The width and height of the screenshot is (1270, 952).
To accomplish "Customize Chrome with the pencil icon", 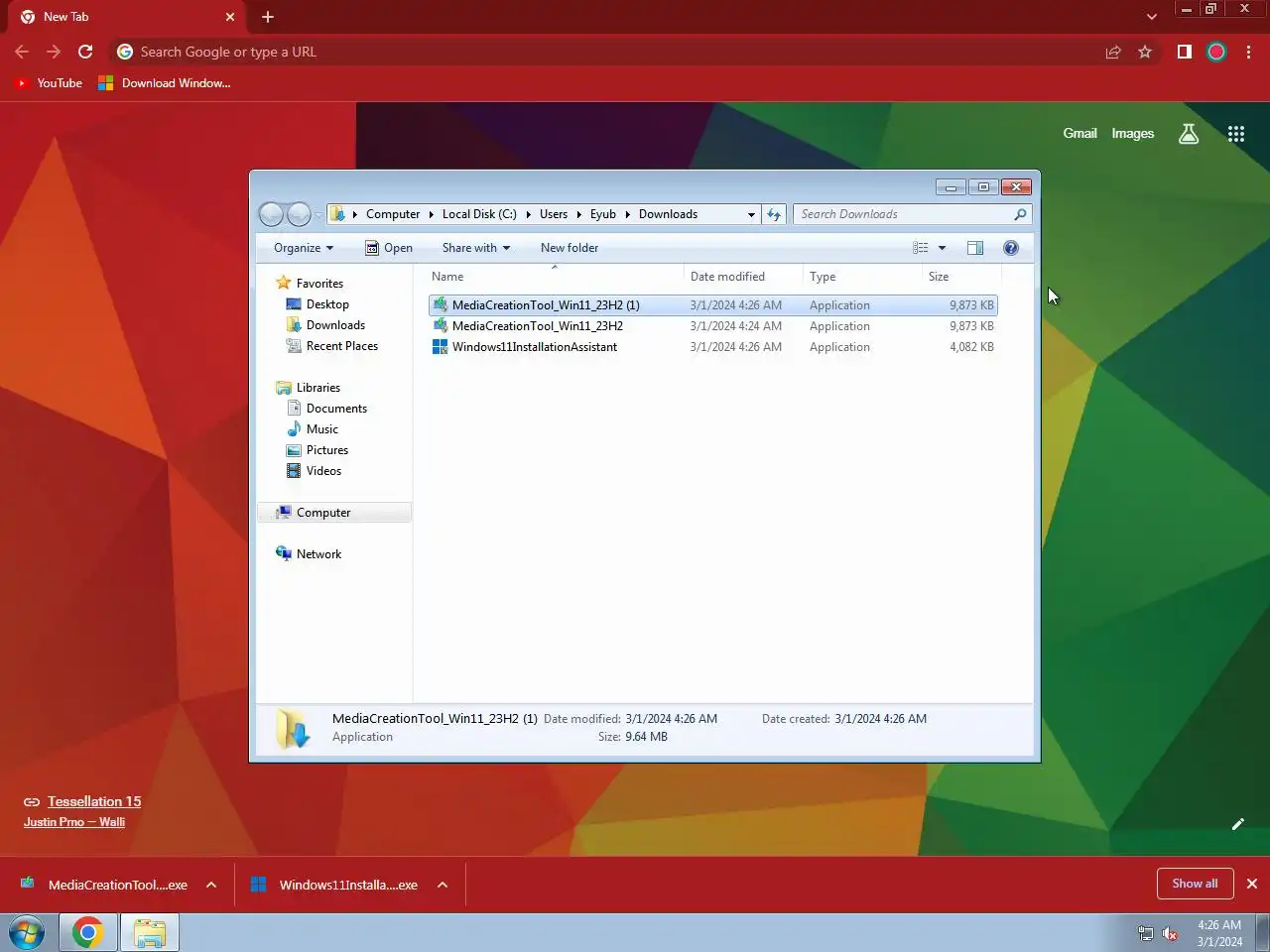I will point(1238,824).
